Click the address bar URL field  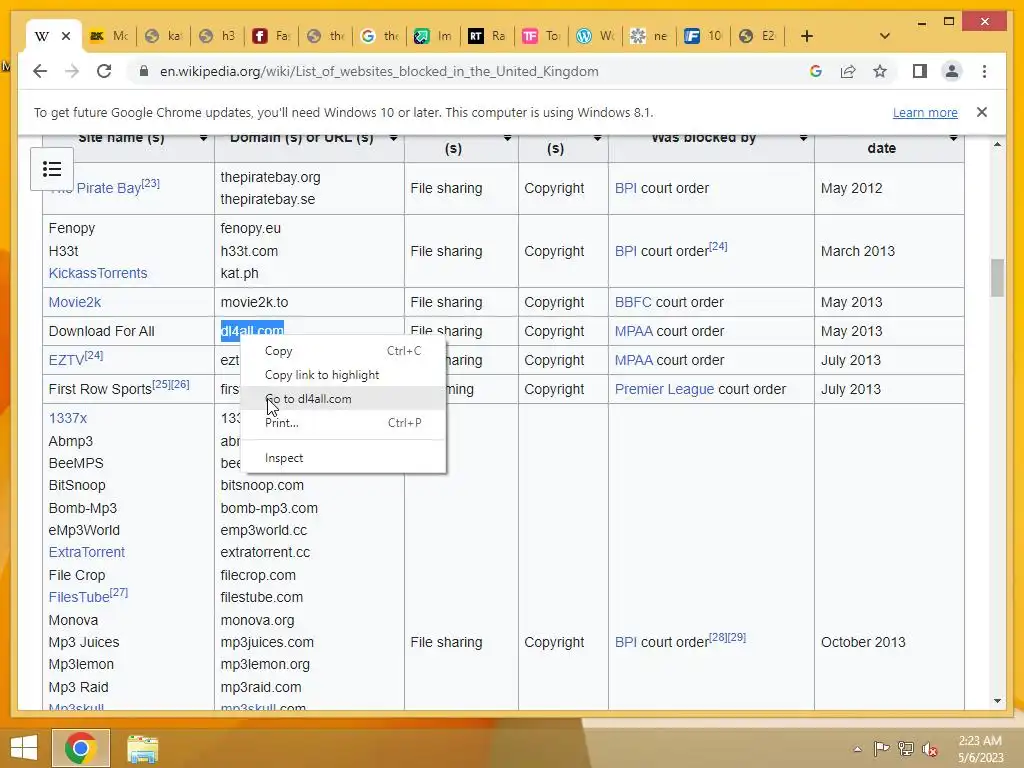click(x=379, y=71)
